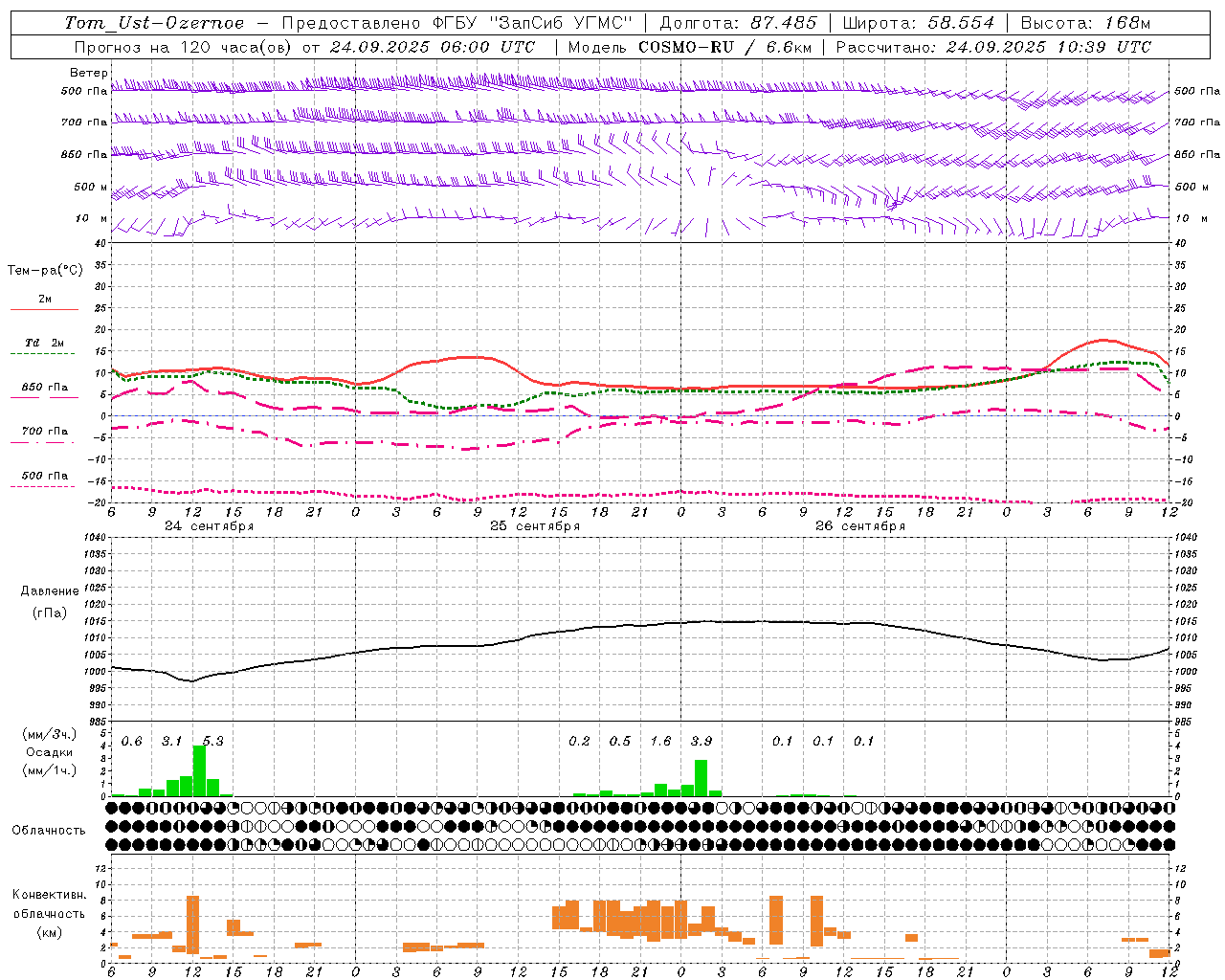Screen dimensions: 1225x980
Task: Click the 1.6 precipitation total
Action: tap(660, 742)
